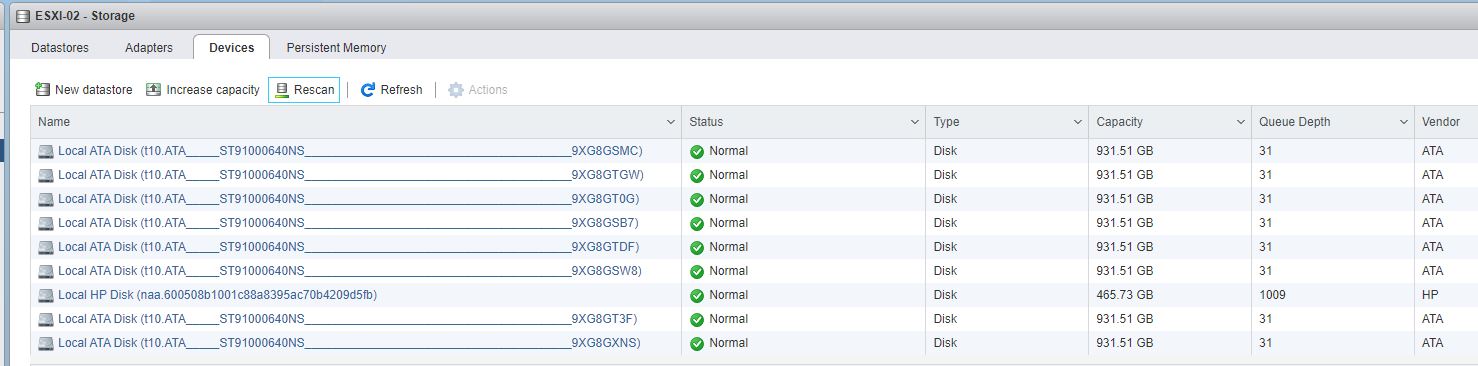Sort by the Type column header
This screenshot has width=1478, height=366.
pyautogui.click(x=946, y=122)
